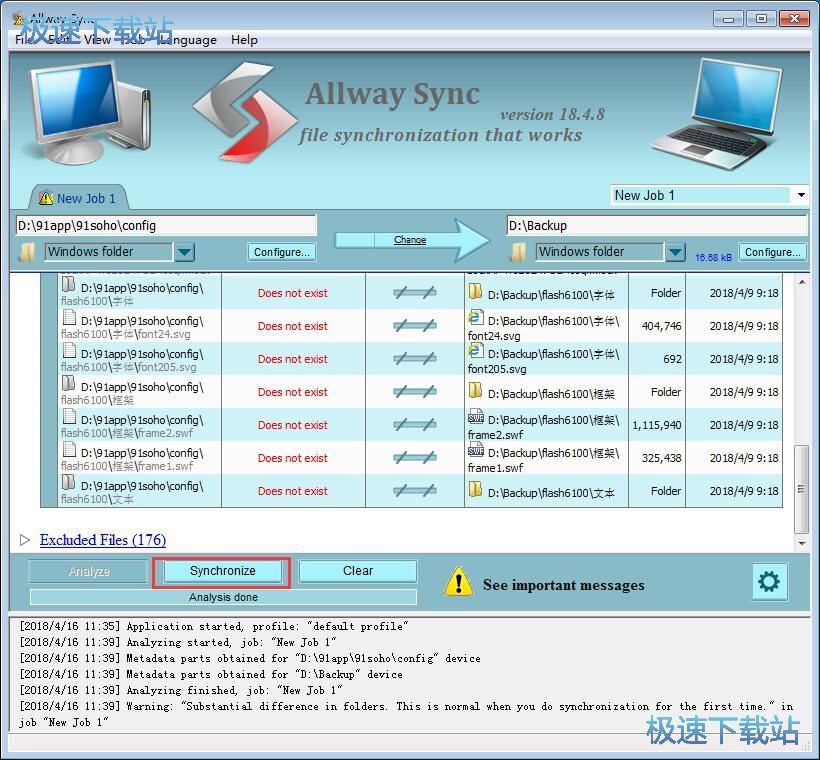Open the New Job 1 job selector dropdown

[x=801, y=195]
